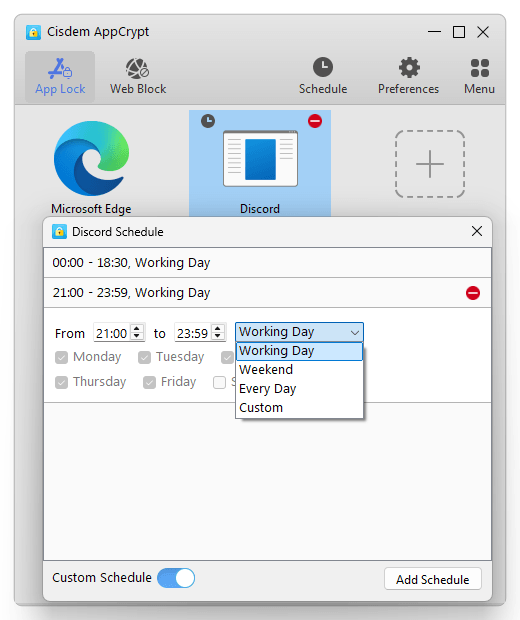Collapse the Working Day combo box
The image size is (520, 620).
(x=299, y=332)
